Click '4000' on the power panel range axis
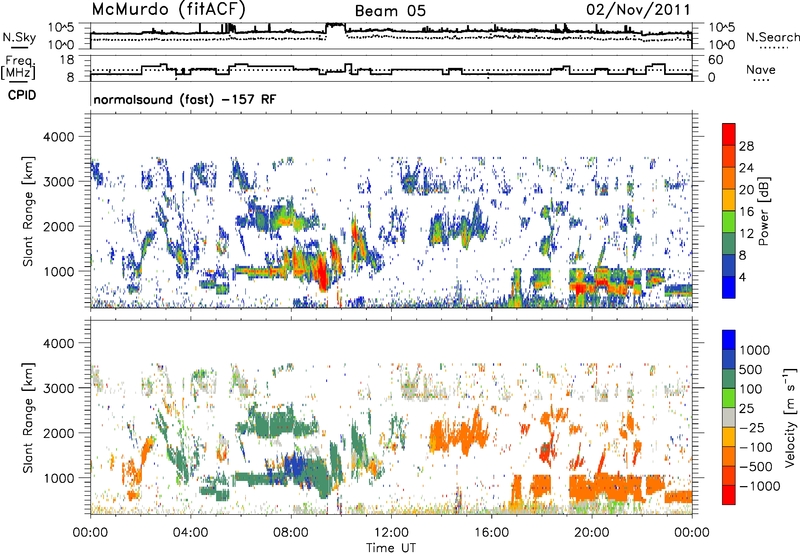 [58, 137]
